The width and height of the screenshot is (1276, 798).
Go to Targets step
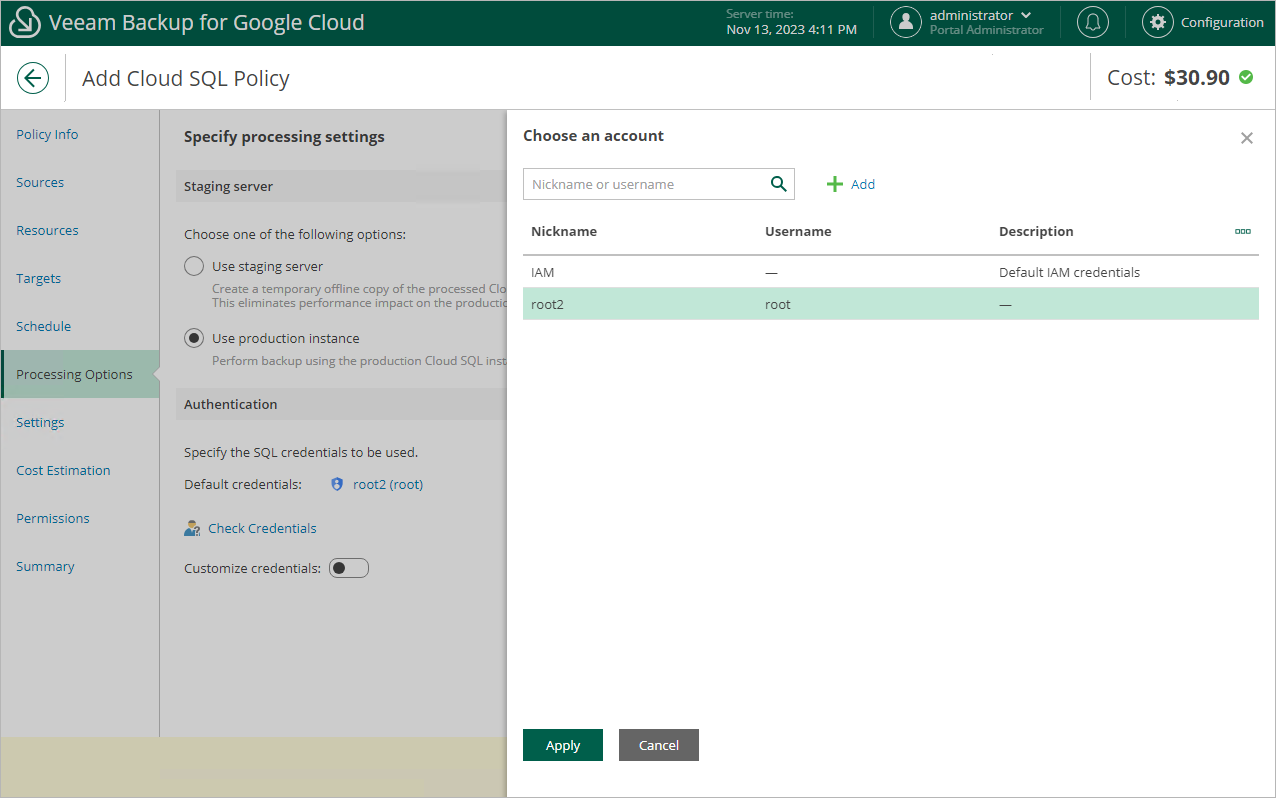pyautogui.click(x=38, y=278)
